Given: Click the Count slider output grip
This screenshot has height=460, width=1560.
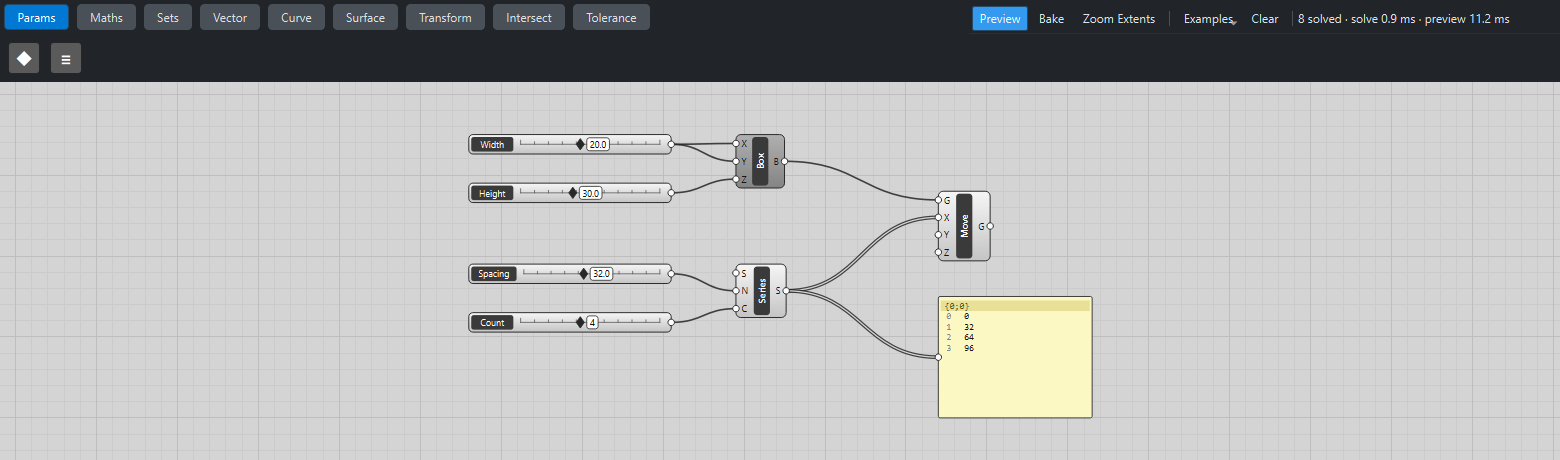Looking at the screenshot, I should click(x=671, y=322).
